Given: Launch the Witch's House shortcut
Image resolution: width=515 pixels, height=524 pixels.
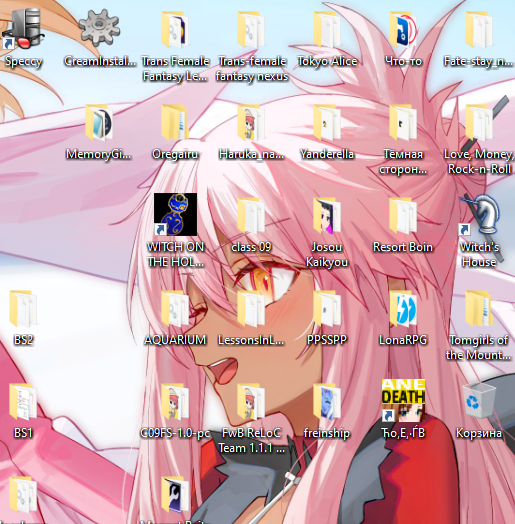Looking at the screenshot, I should click(x=479, y=215).
